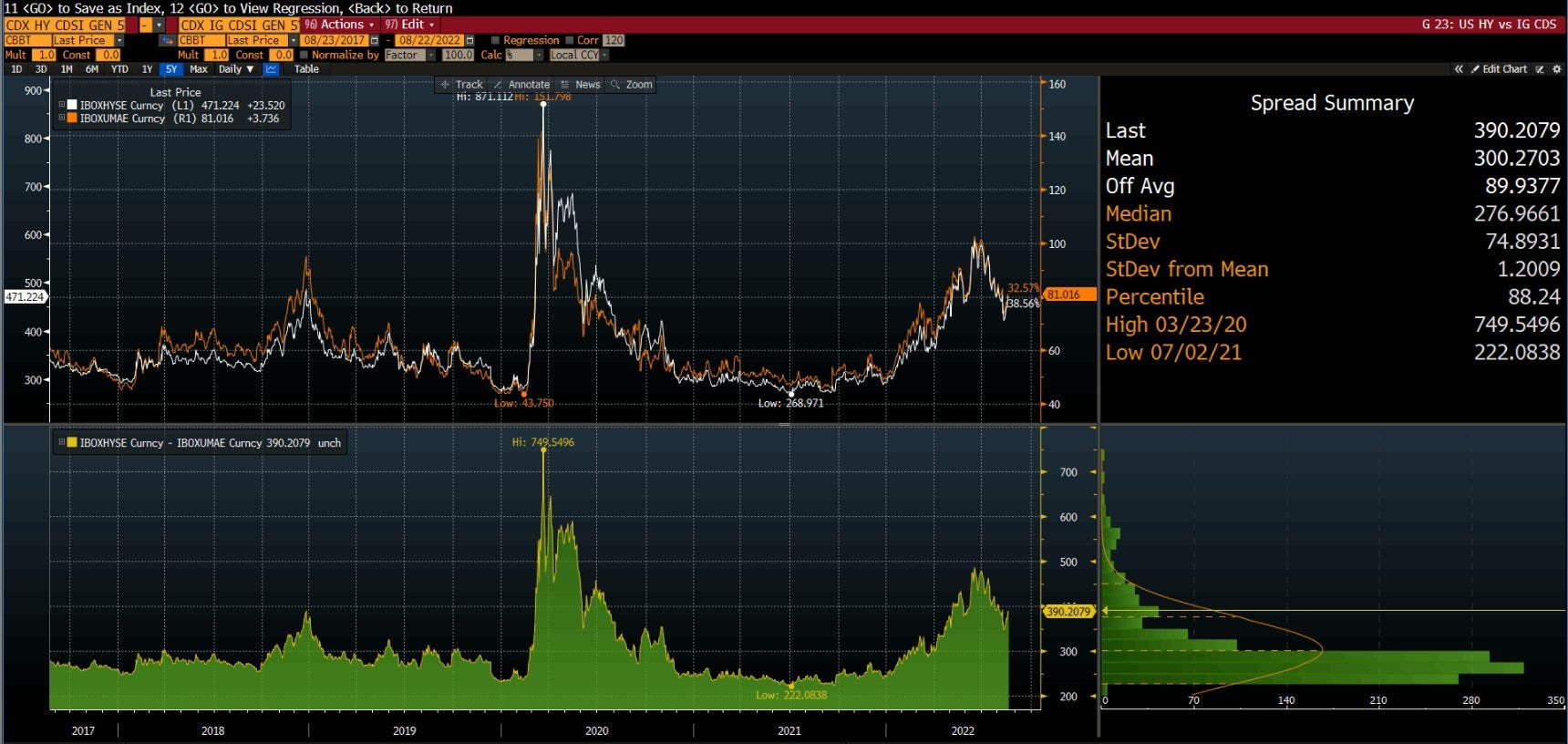This screenshot has height=744, width=1568.
Task: Click the first Const 0.0 field
Action: [108, 55]
